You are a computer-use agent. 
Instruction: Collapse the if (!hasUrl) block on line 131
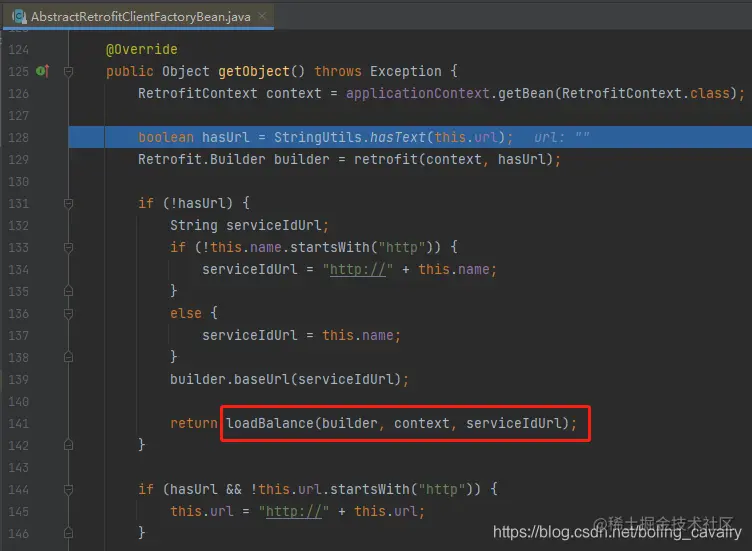coord(69,204)
